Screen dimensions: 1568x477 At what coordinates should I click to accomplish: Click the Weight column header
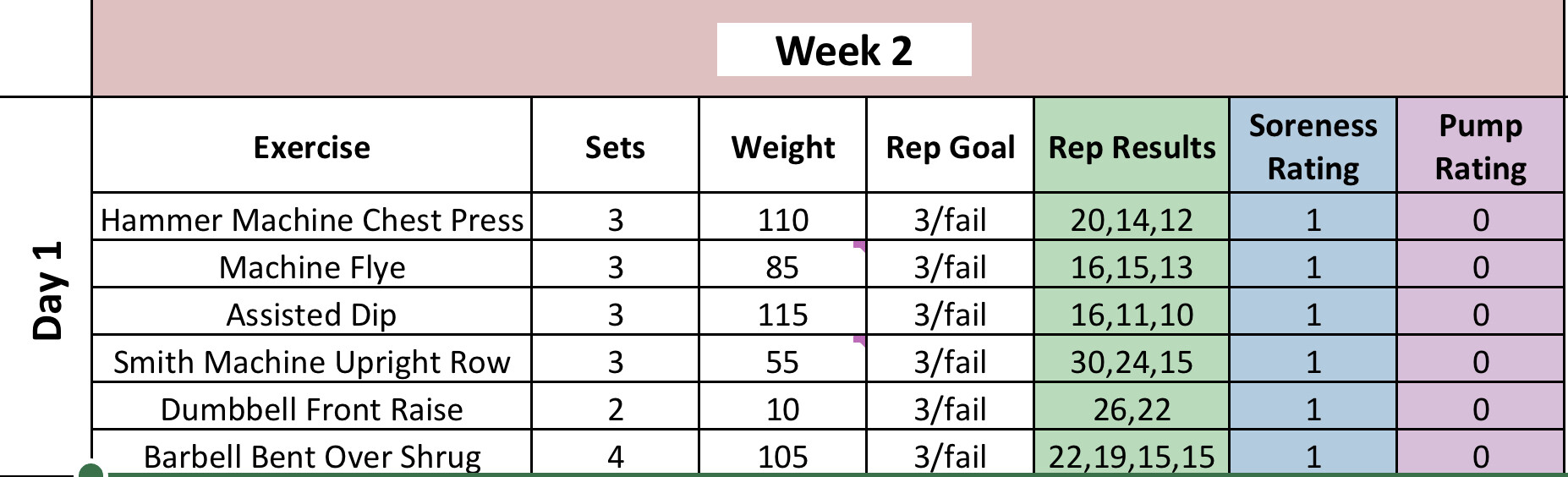[x=782, y=147]
